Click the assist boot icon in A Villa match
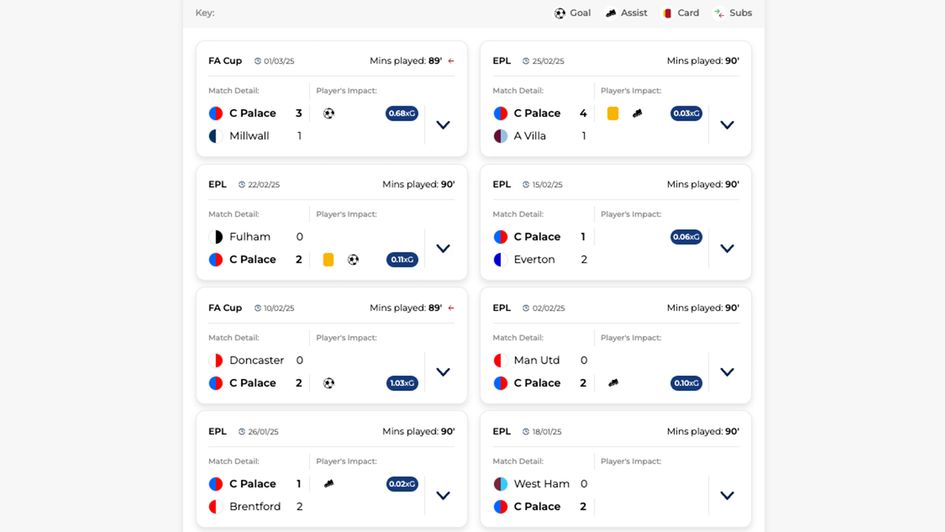 point(637,113)
